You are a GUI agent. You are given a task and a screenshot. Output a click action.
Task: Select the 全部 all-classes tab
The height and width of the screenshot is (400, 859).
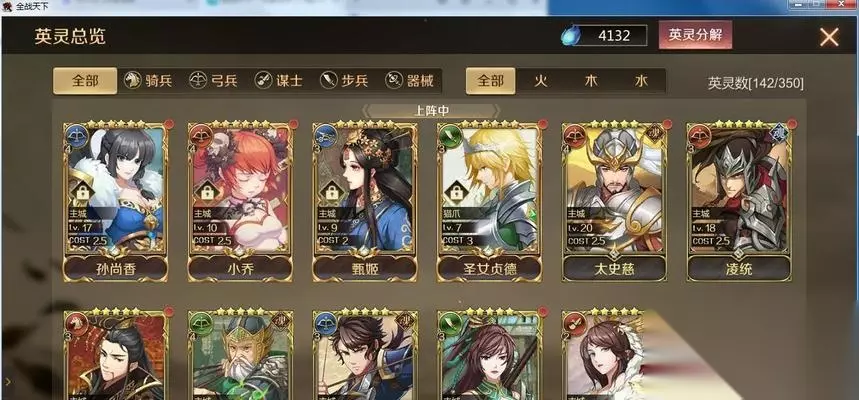click(85, 81)
